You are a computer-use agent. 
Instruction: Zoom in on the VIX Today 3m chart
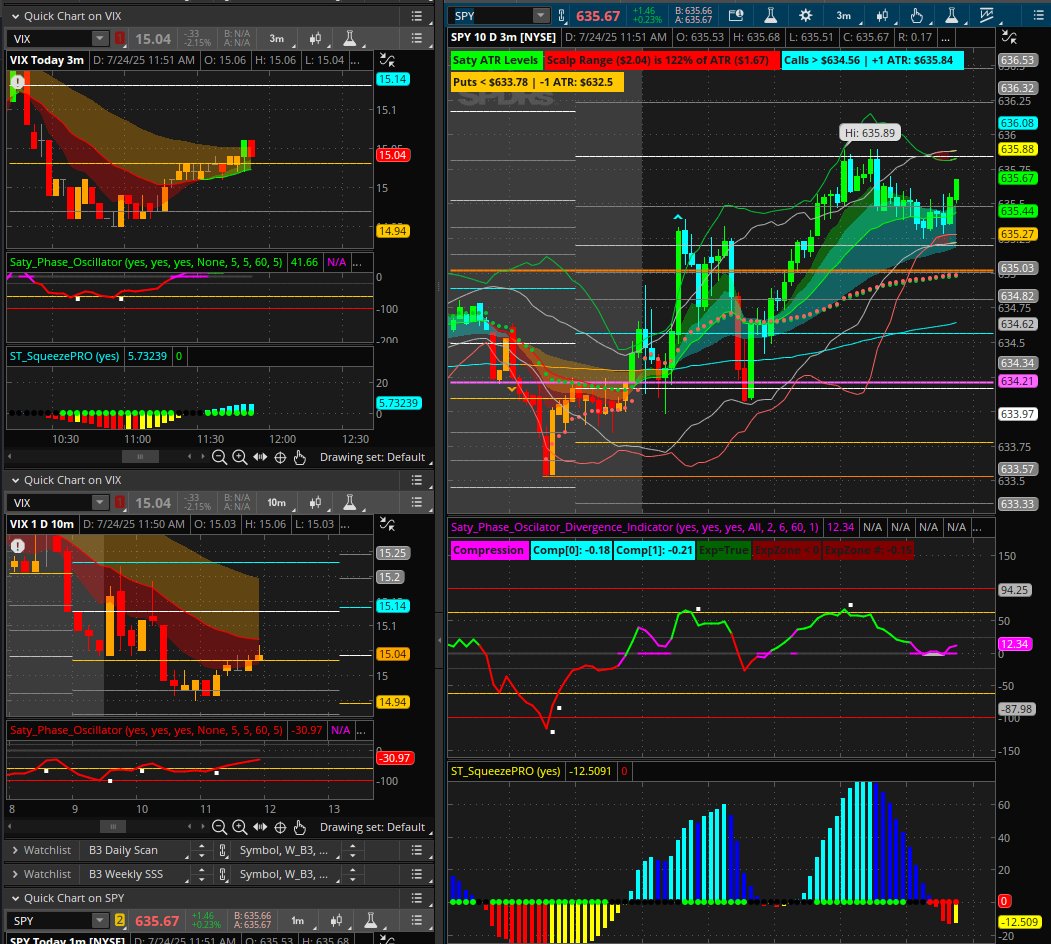tap(239, 457)
